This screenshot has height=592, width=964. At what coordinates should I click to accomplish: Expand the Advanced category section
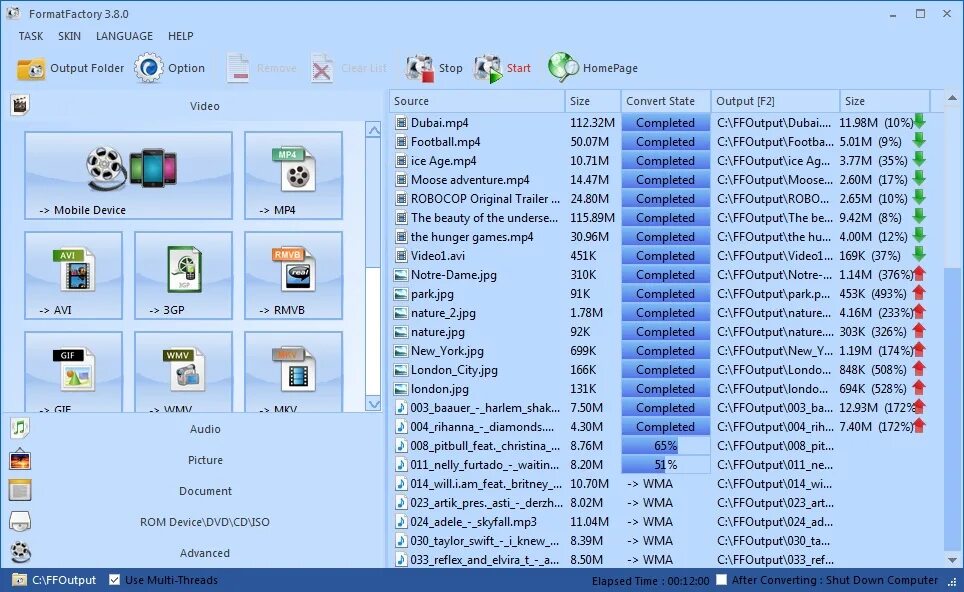point(205,553)
